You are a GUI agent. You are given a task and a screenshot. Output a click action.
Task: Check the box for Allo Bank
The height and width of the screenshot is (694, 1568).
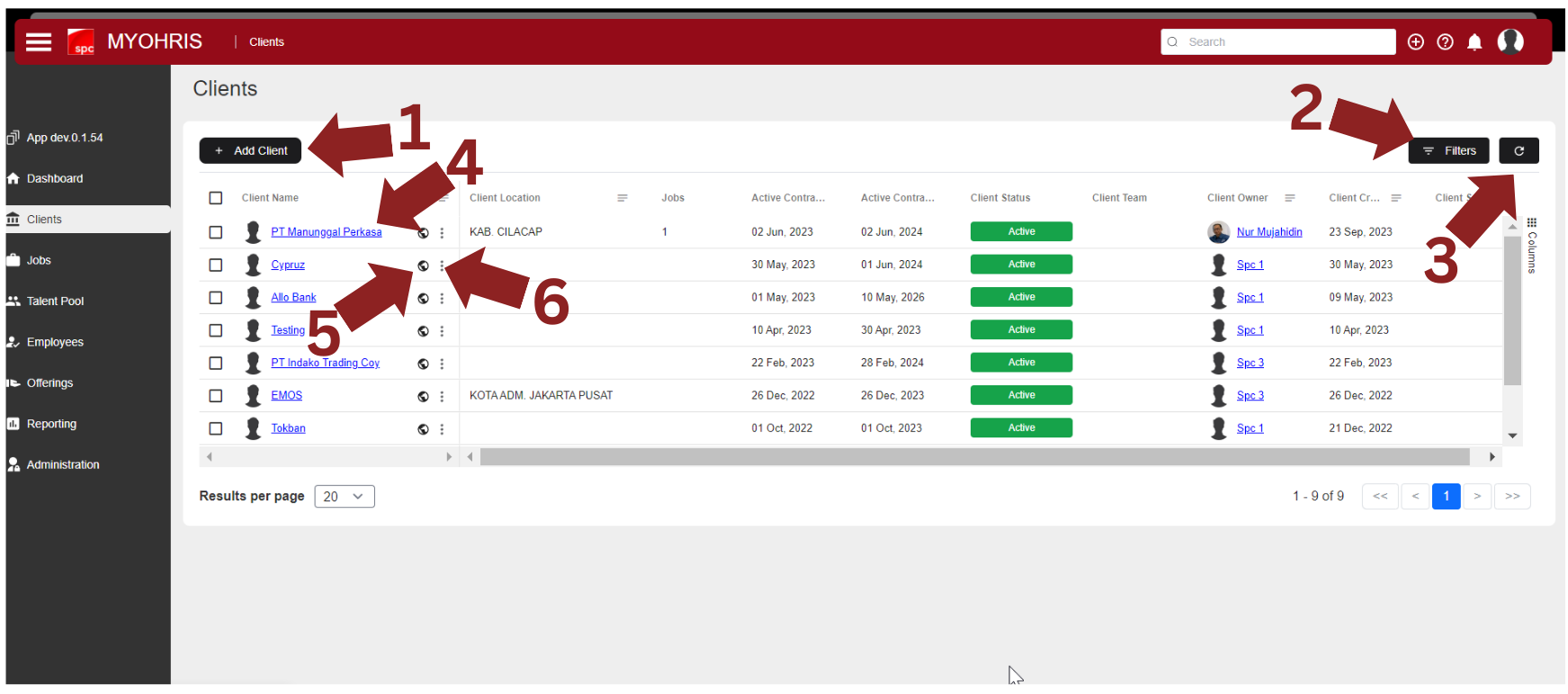(216, 298)
